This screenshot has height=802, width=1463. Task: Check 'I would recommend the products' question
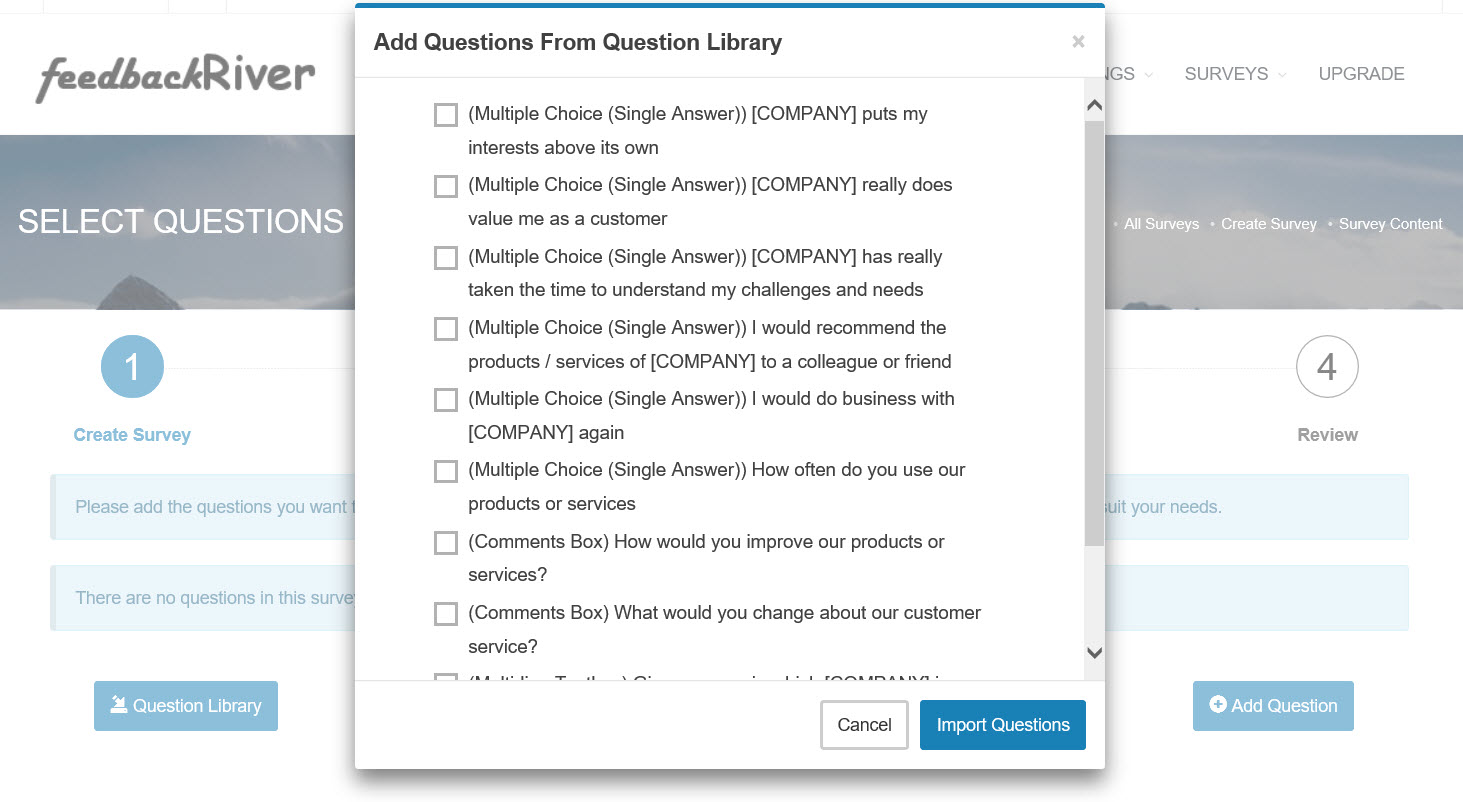click(x=446, y=329)
